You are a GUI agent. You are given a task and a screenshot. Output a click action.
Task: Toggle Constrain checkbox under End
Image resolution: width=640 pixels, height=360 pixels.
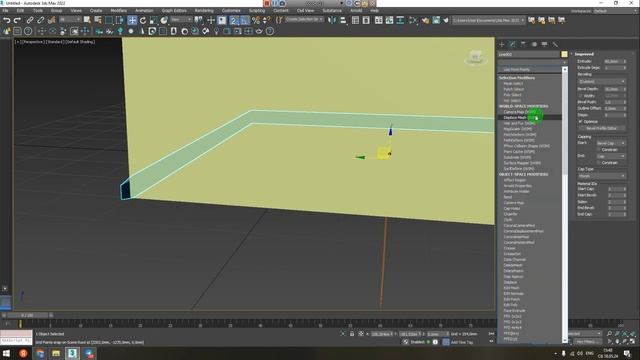(x=599, y=163)
